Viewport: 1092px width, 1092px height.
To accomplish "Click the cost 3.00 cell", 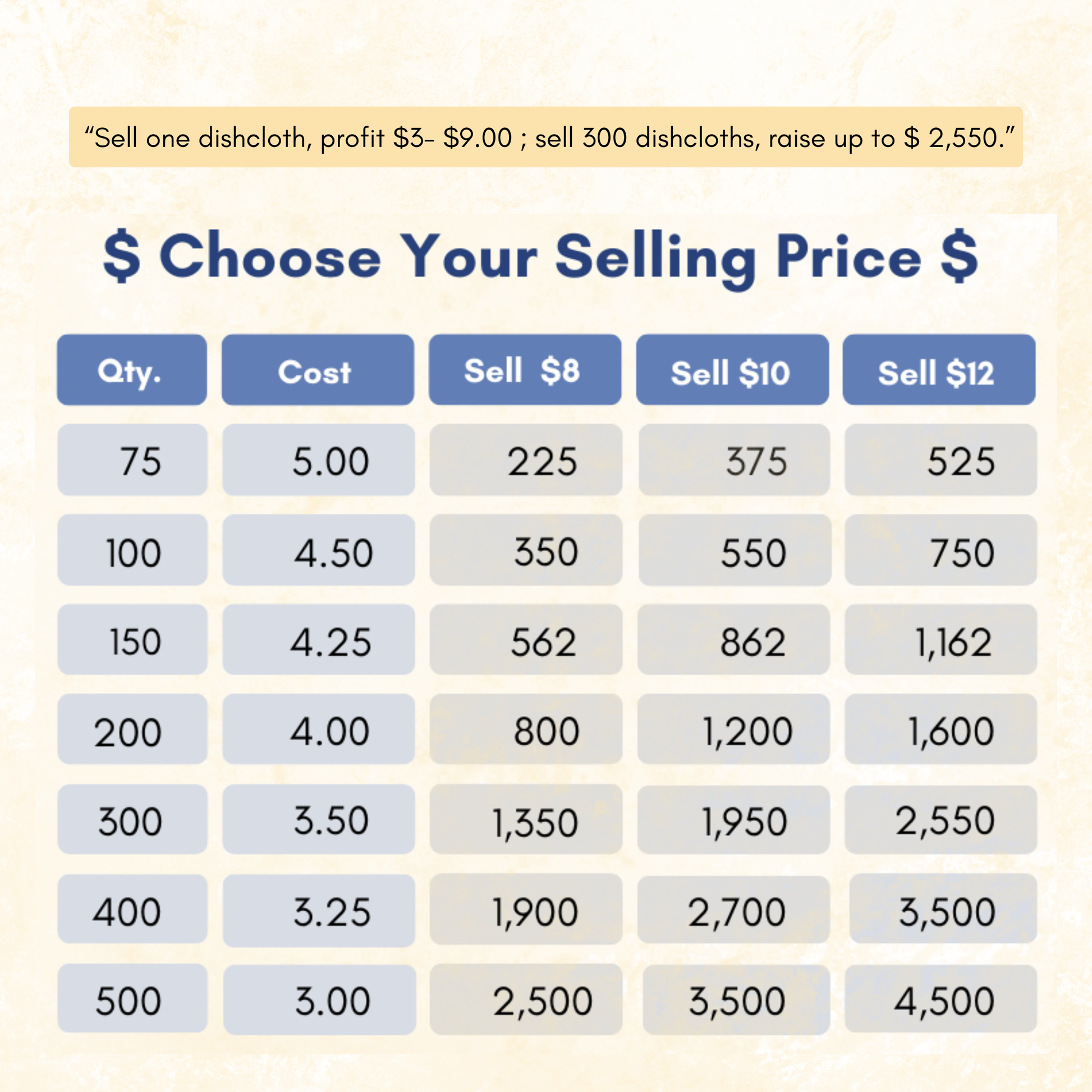I will [x=319, y=999].
